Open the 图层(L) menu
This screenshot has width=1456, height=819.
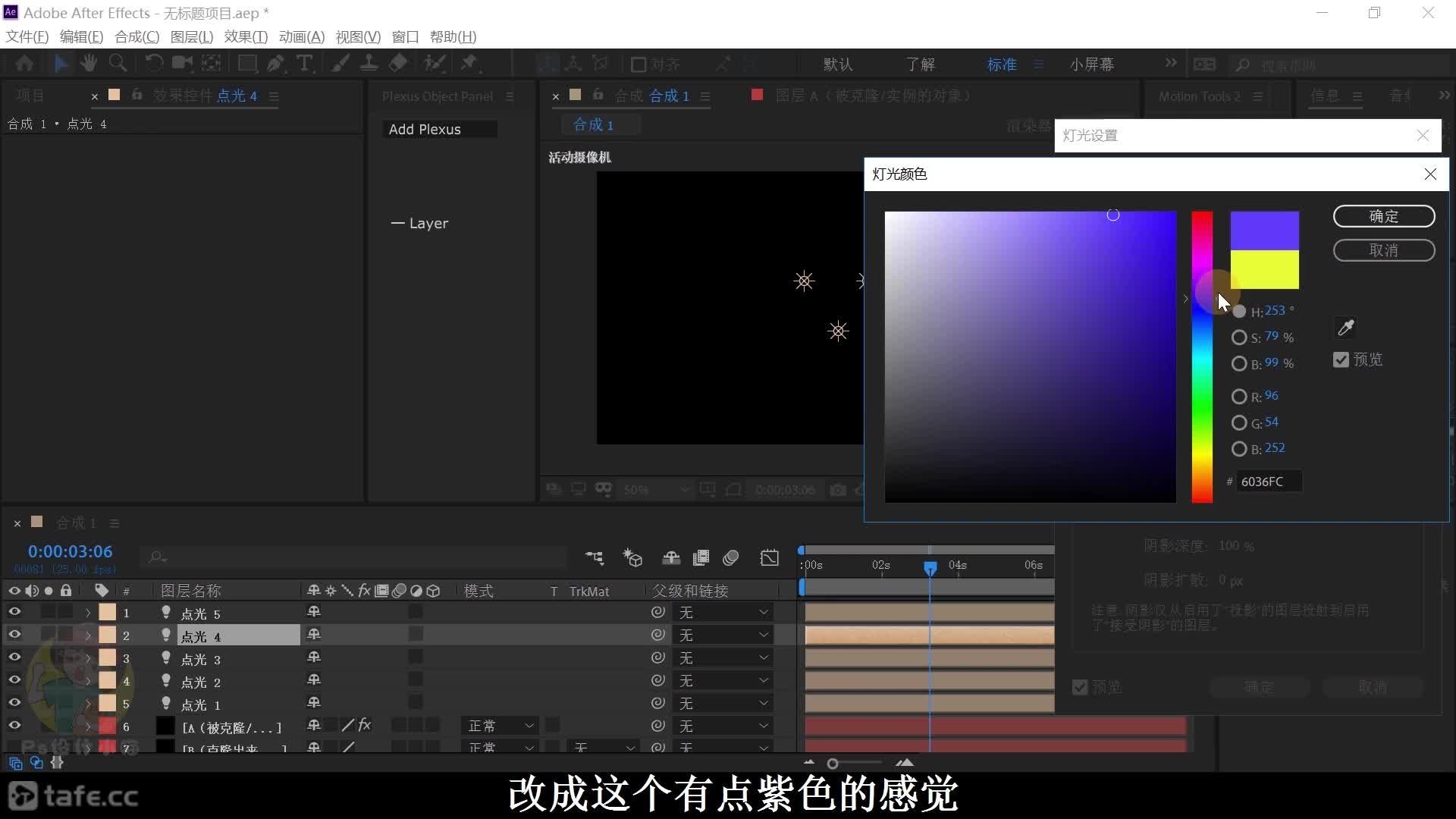(192, 36)
